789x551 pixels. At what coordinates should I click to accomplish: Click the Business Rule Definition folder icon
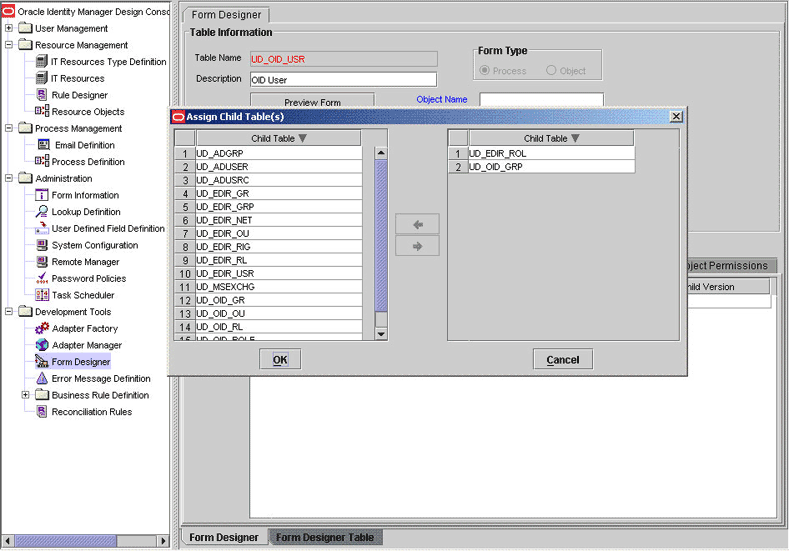42,395
